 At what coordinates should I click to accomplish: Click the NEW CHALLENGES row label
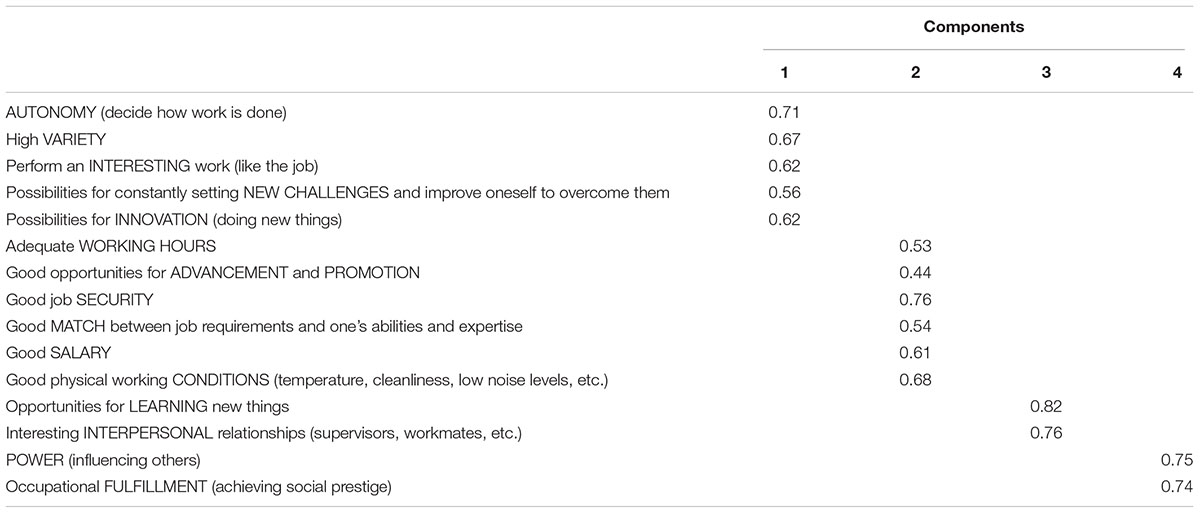pos(338,192)
